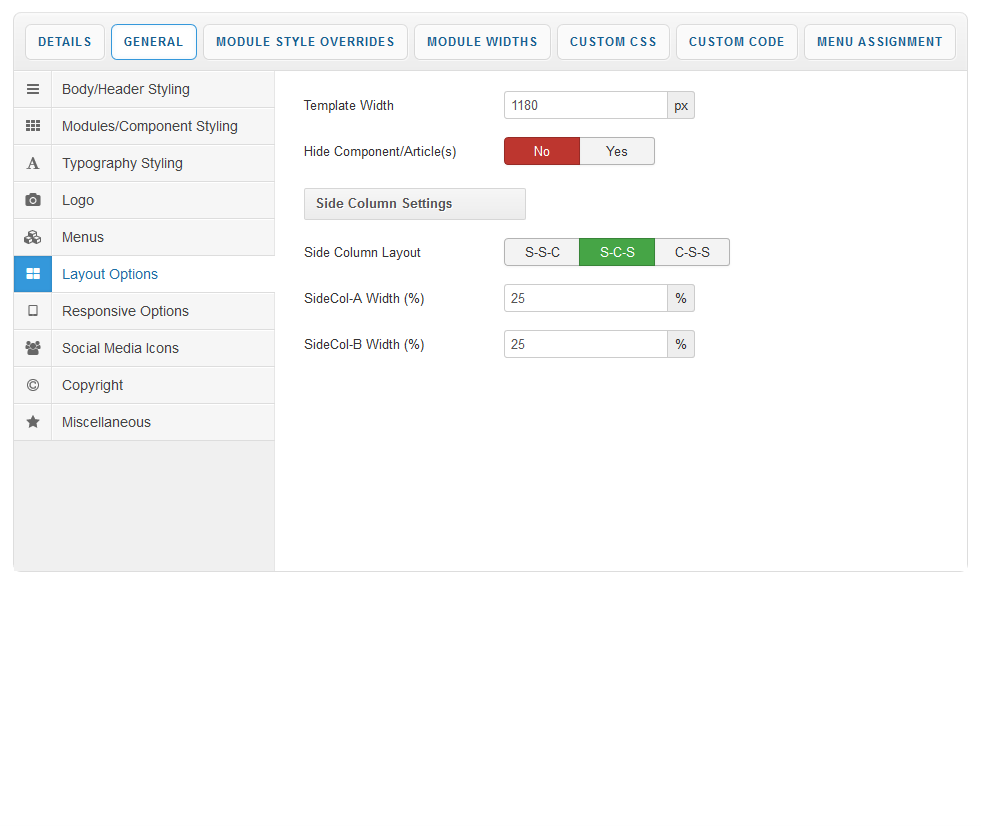Click the Menus cubes icon
This screenshot has height=826, width=981.
[x=33, y=237]
